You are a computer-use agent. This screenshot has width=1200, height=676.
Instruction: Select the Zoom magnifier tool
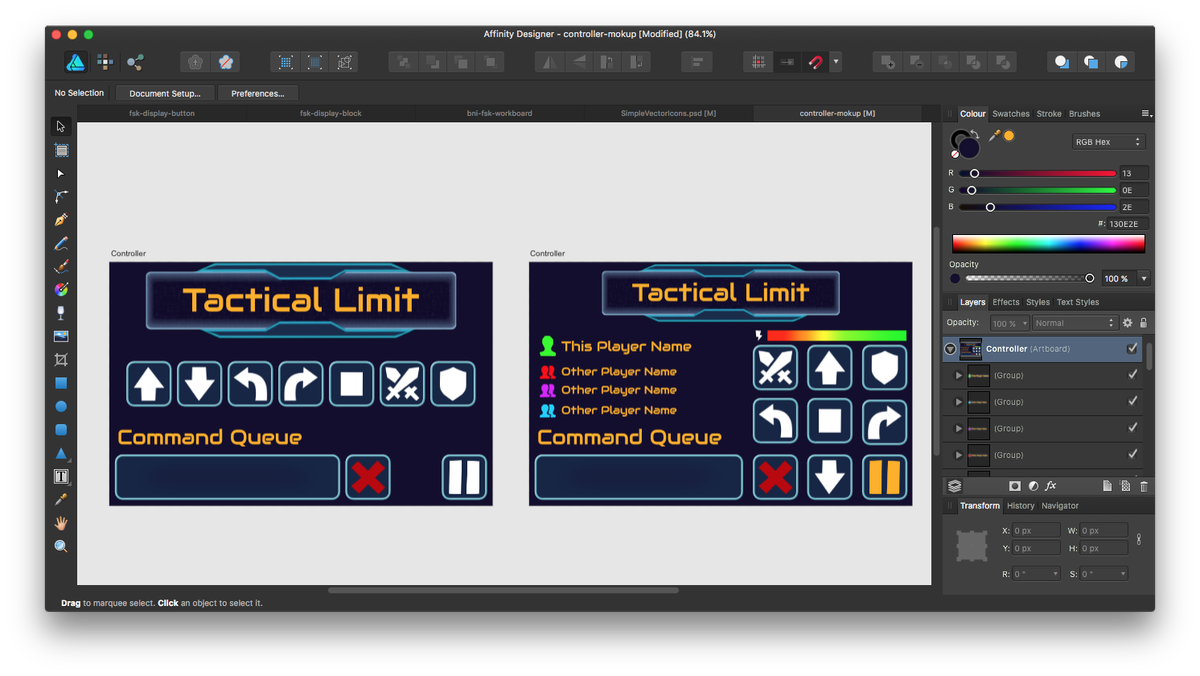click(61, 546)
